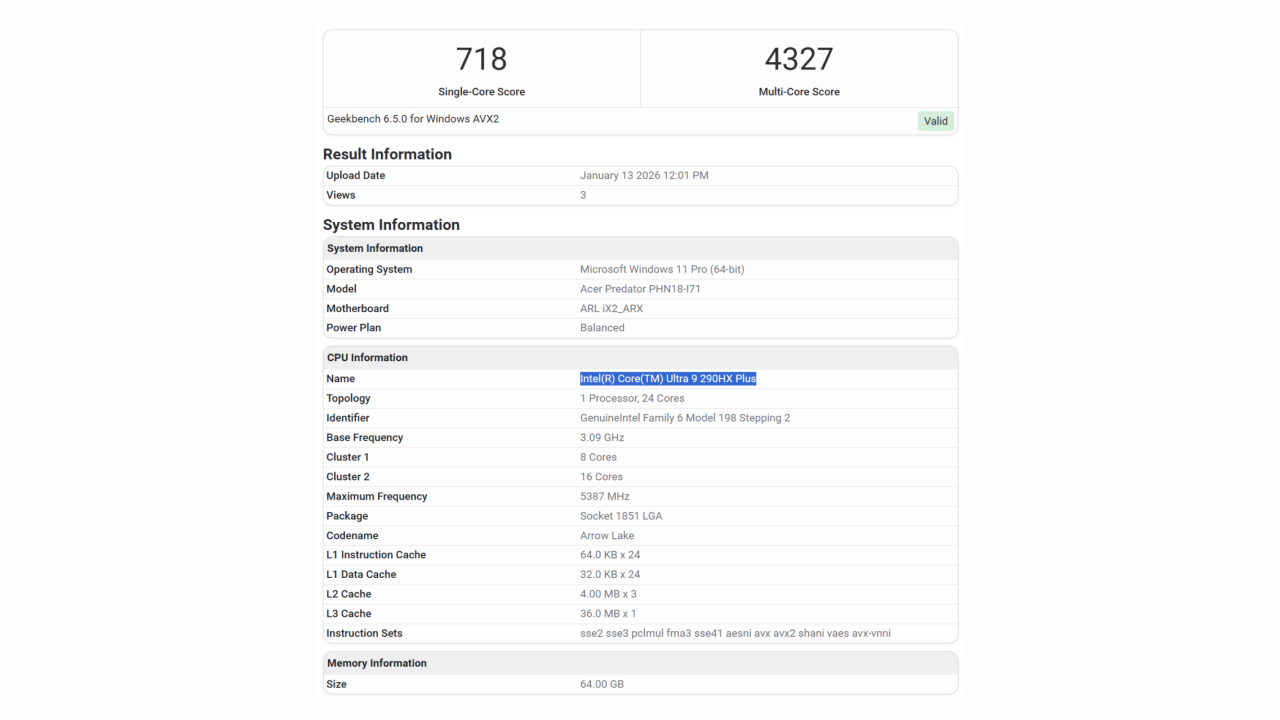Click the Balanced power plan value
Viewport: 1280px width, 720px height.
pos(602,328)
